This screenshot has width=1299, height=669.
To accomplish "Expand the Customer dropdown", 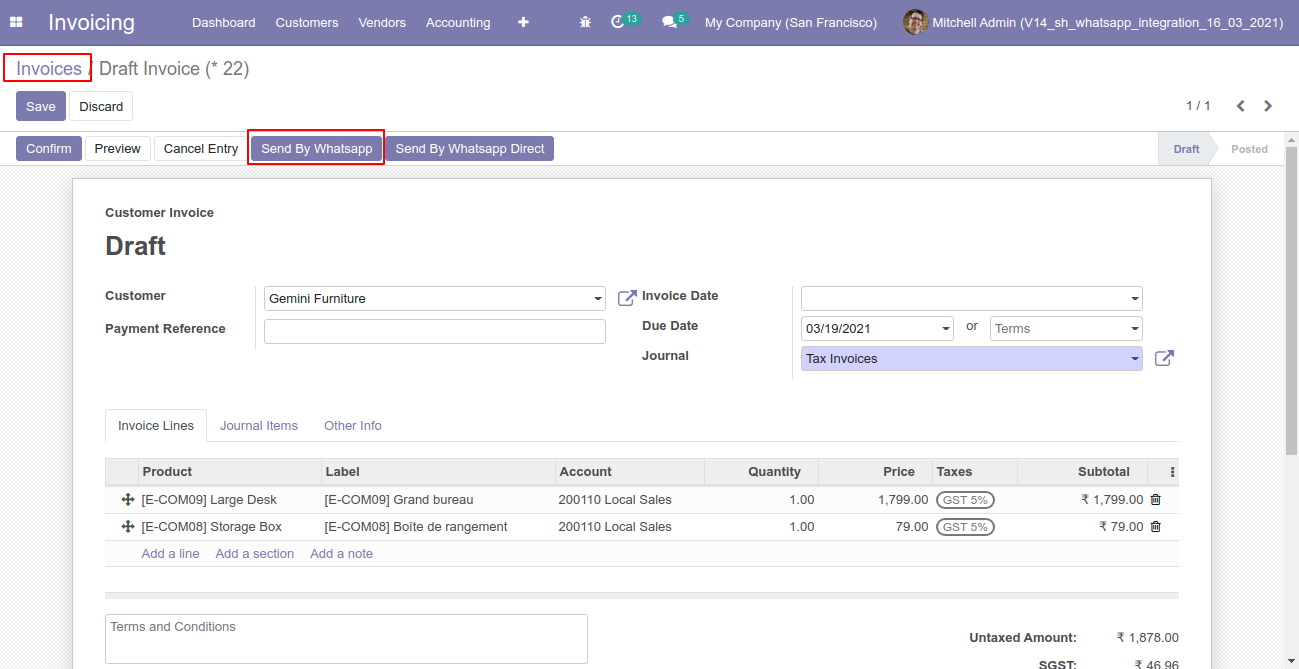I will [598, 299].
